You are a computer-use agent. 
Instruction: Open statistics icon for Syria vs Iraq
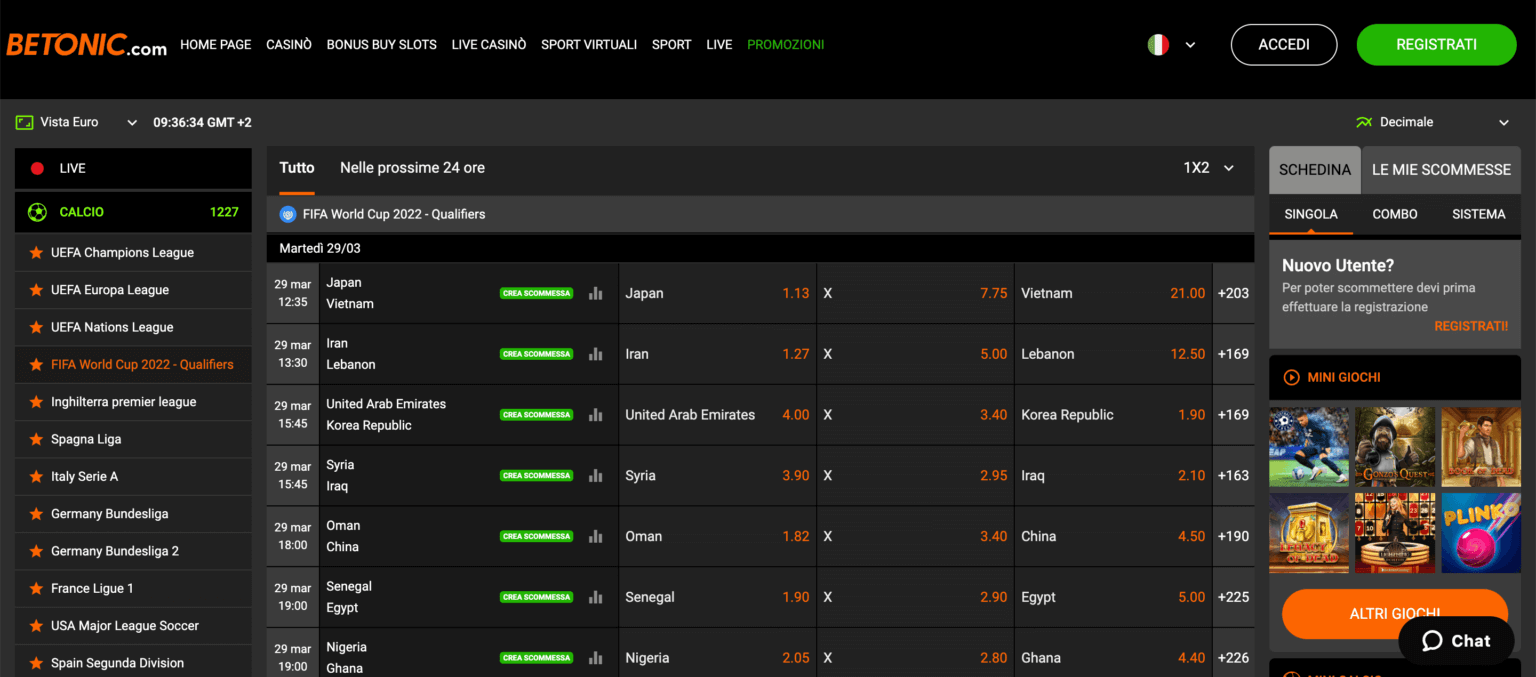[x=596, y=476]
